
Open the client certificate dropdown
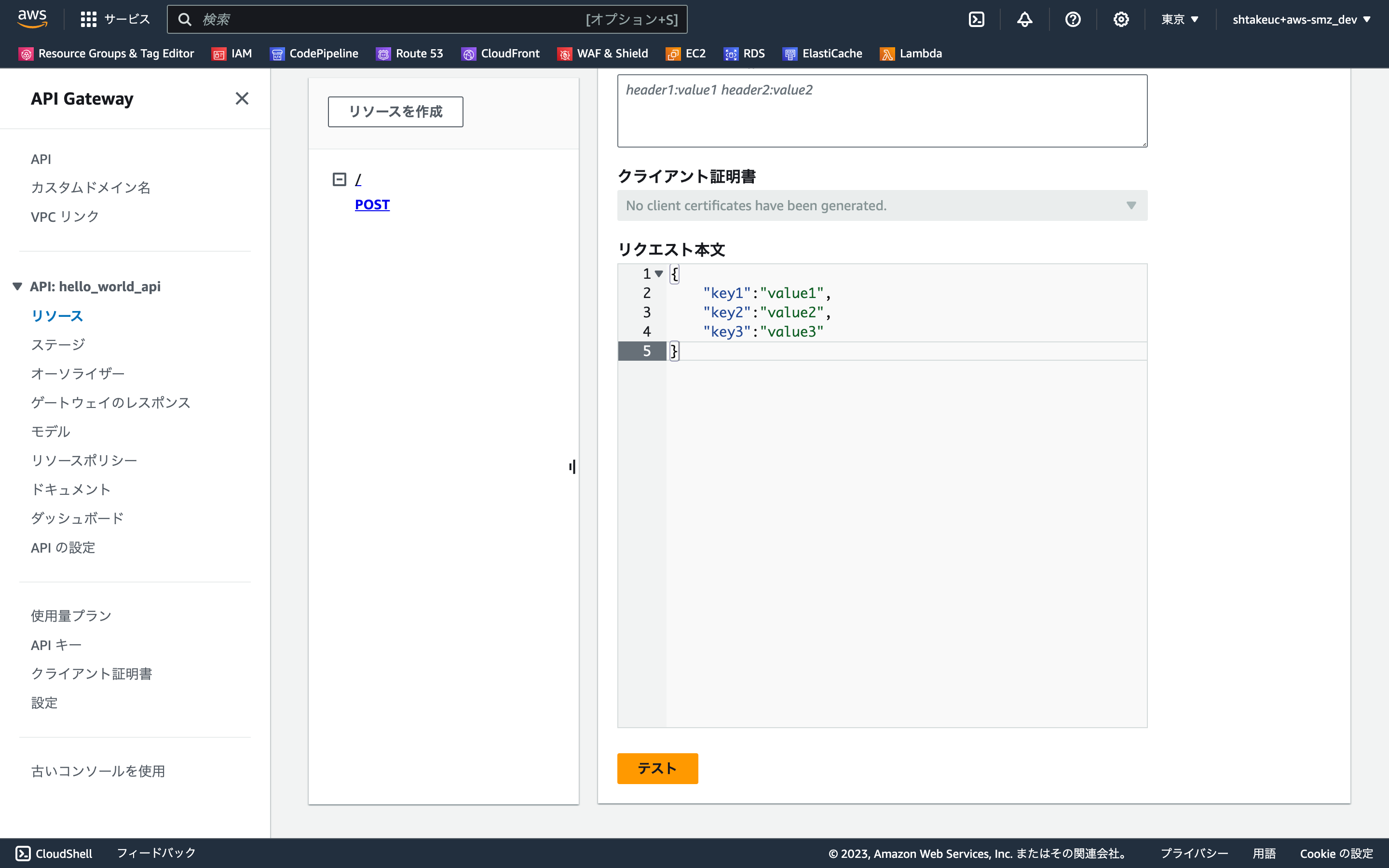coord(882,205)
